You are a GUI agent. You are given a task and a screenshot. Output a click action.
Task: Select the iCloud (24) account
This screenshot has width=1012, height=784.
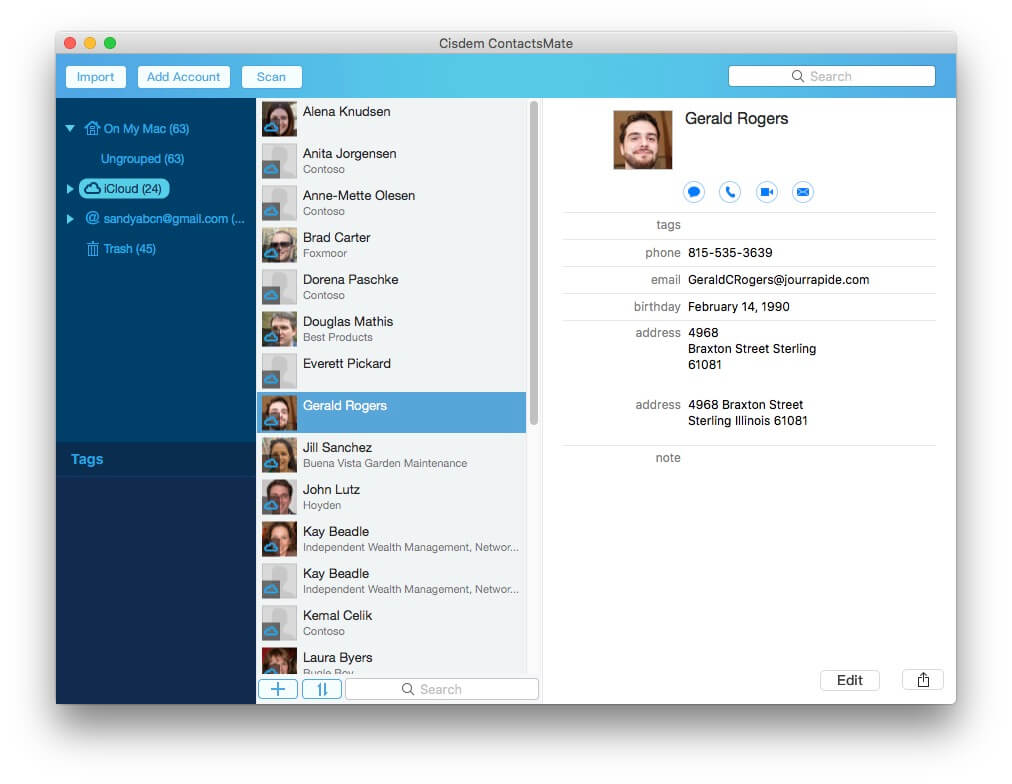(124, 188)
